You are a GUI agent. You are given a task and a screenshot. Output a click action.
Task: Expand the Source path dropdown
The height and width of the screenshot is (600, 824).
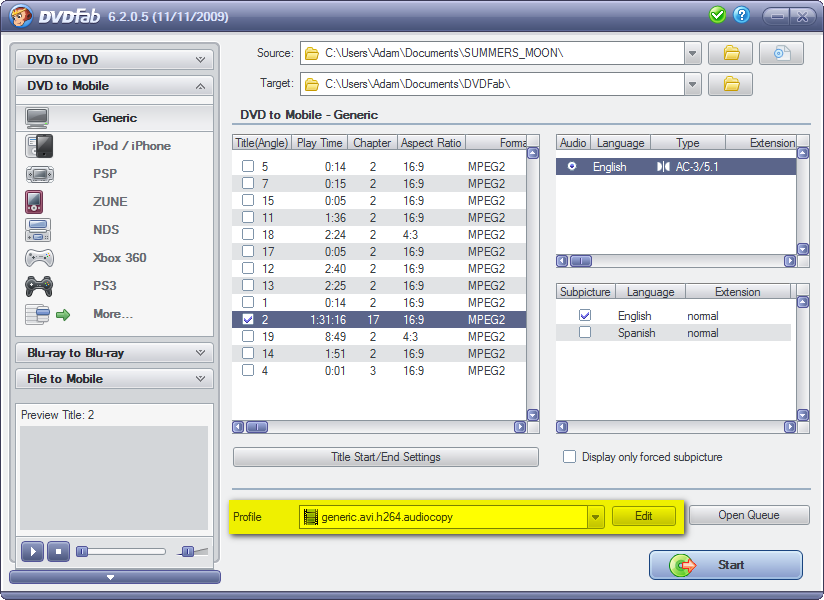pos(693,53)
